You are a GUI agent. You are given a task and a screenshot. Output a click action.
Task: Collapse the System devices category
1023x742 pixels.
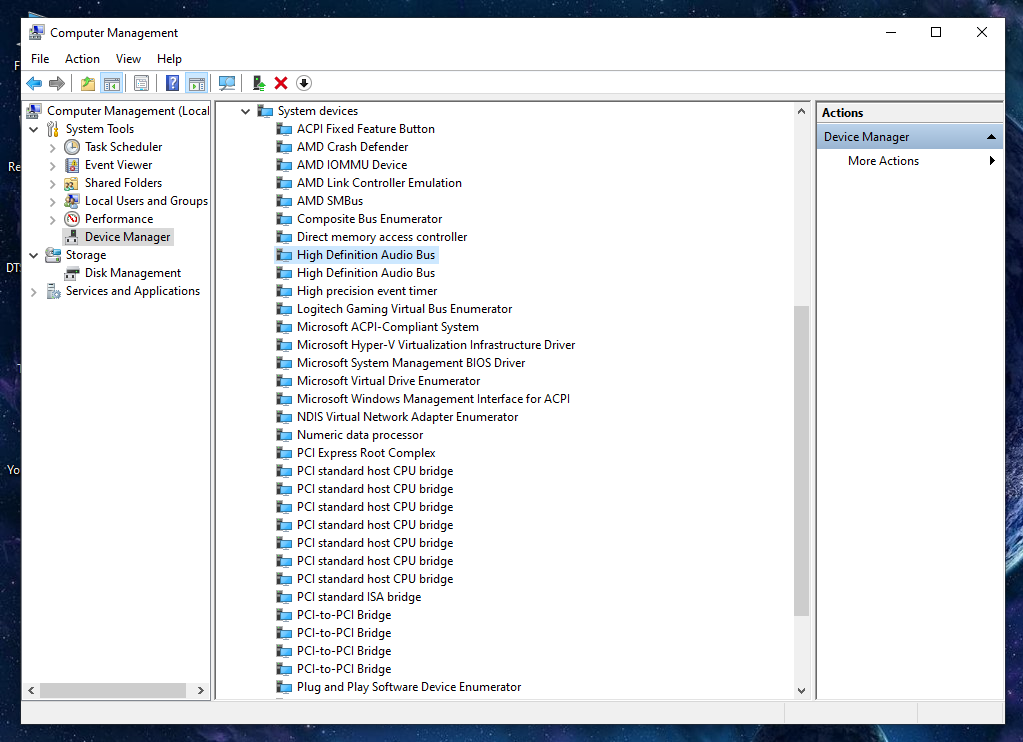pos(245,112)
